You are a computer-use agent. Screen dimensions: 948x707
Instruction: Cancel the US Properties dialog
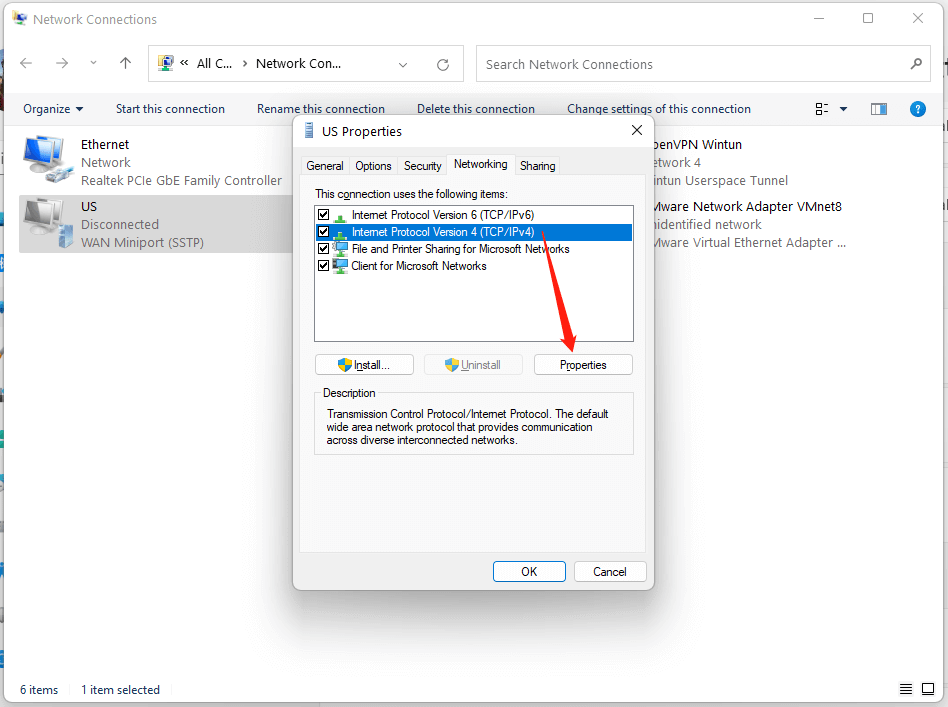pyautogui.click(x=610, y=572)
